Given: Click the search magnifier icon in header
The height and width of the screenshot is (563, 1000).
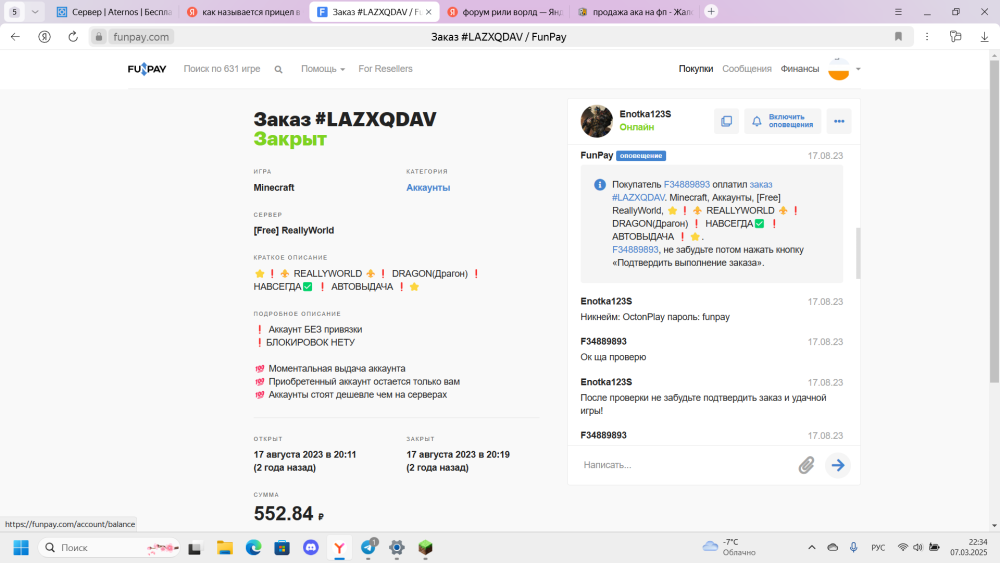Looking at the screenshot, I should [279, 69].
